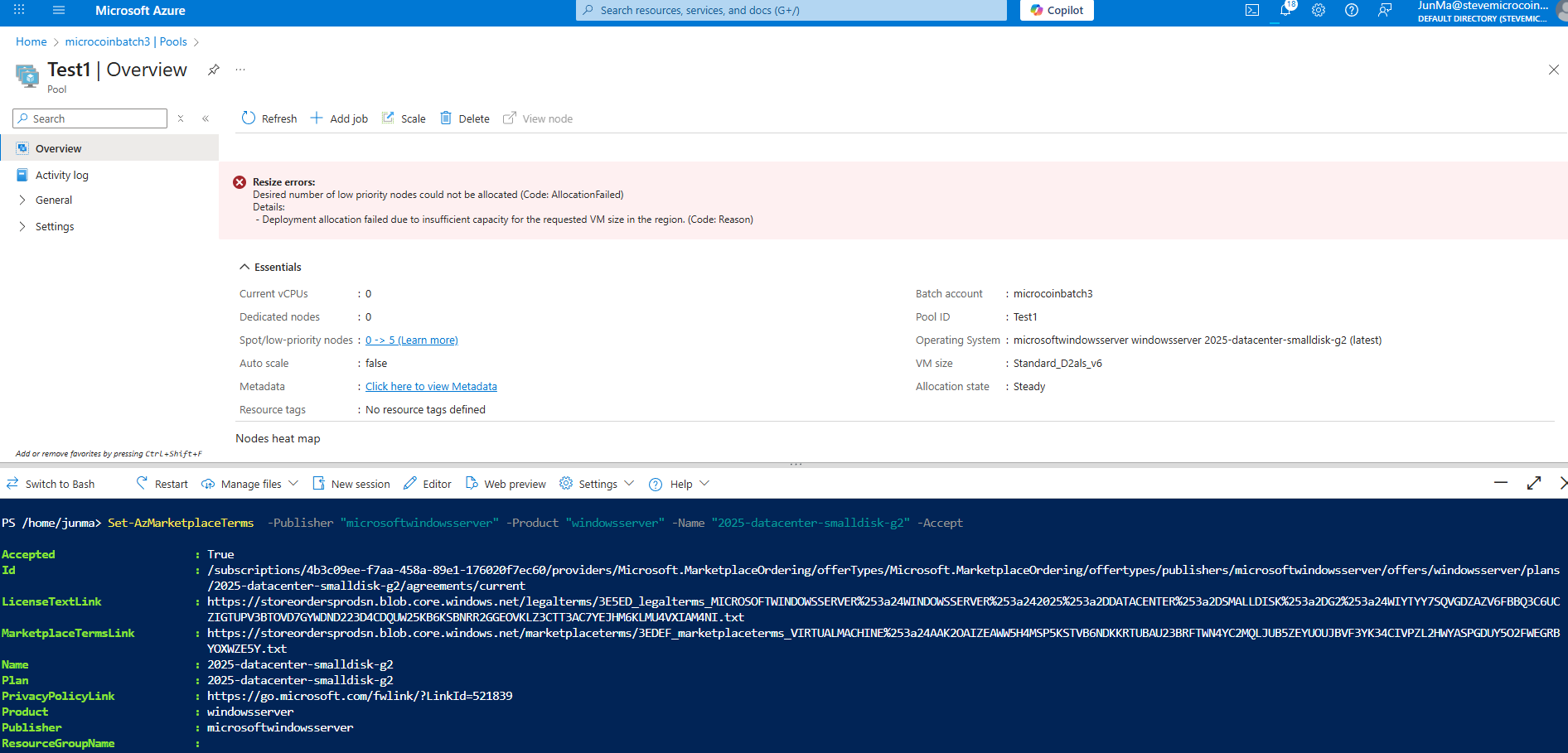
Task: Launch Cloud Shell from top bar
Action: click(x=1252, y=10)
